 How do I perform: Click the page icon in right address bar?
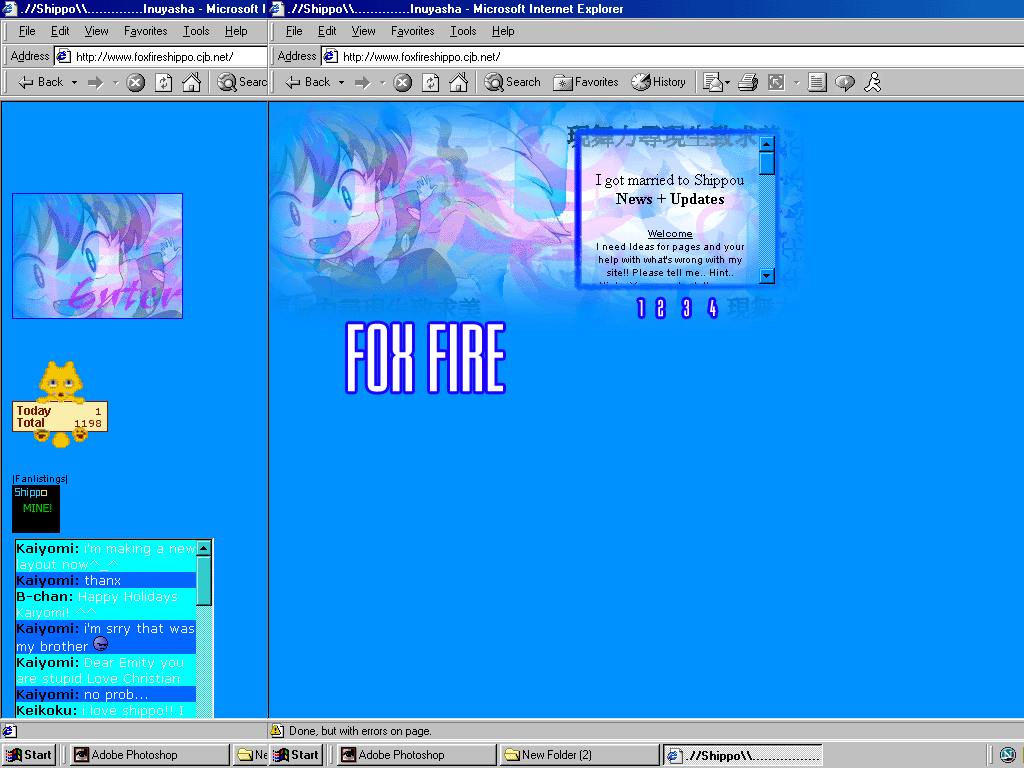click(331, 56)
